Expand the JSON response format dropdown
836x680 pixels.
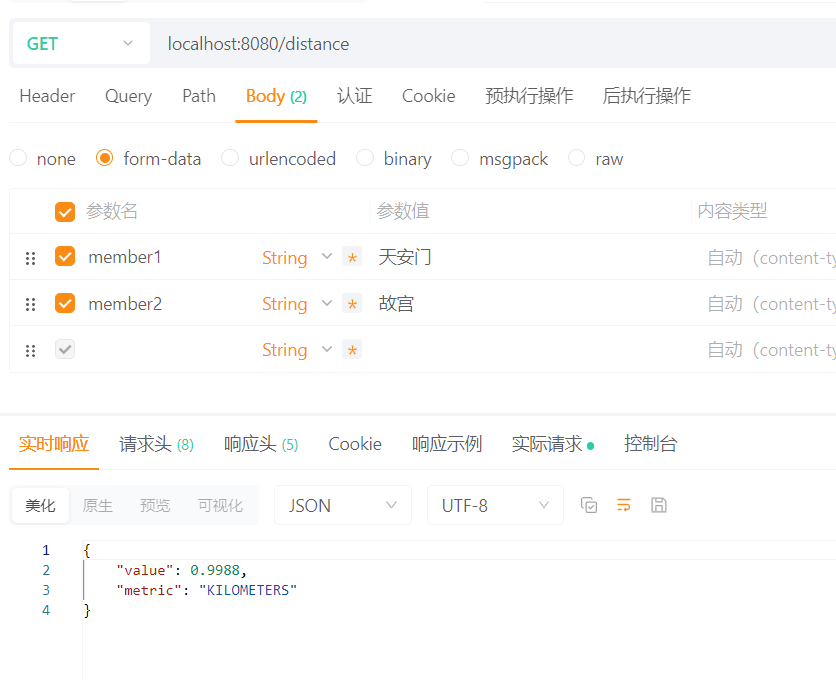click(x=342, y=505)
